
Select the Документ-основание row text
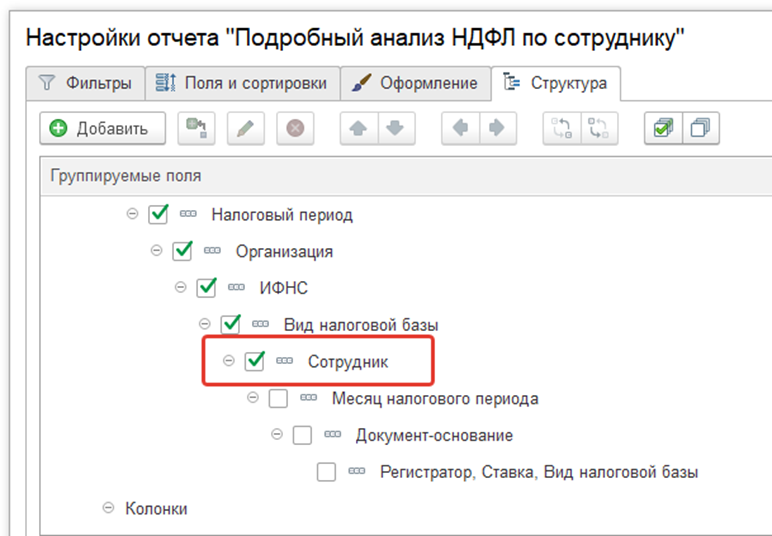435,436
